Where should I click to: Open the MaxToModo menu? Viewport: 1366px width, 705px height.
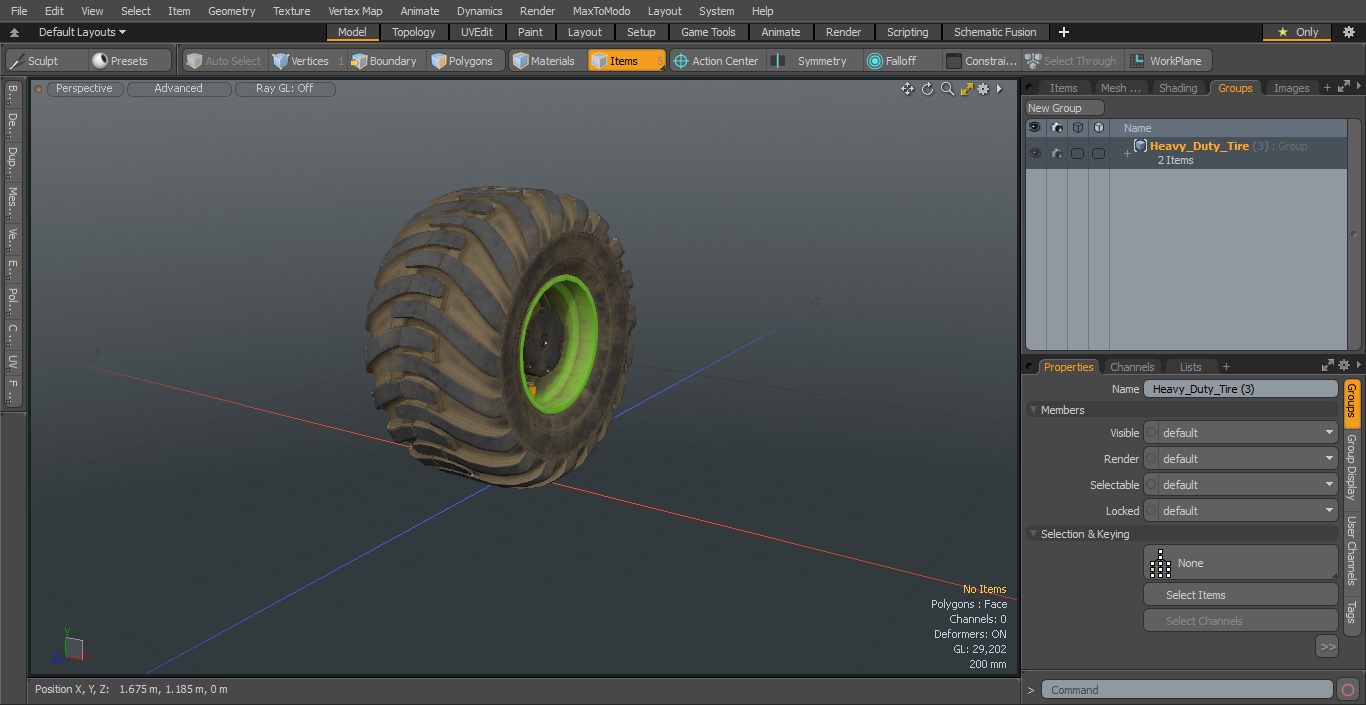(601, 11)
